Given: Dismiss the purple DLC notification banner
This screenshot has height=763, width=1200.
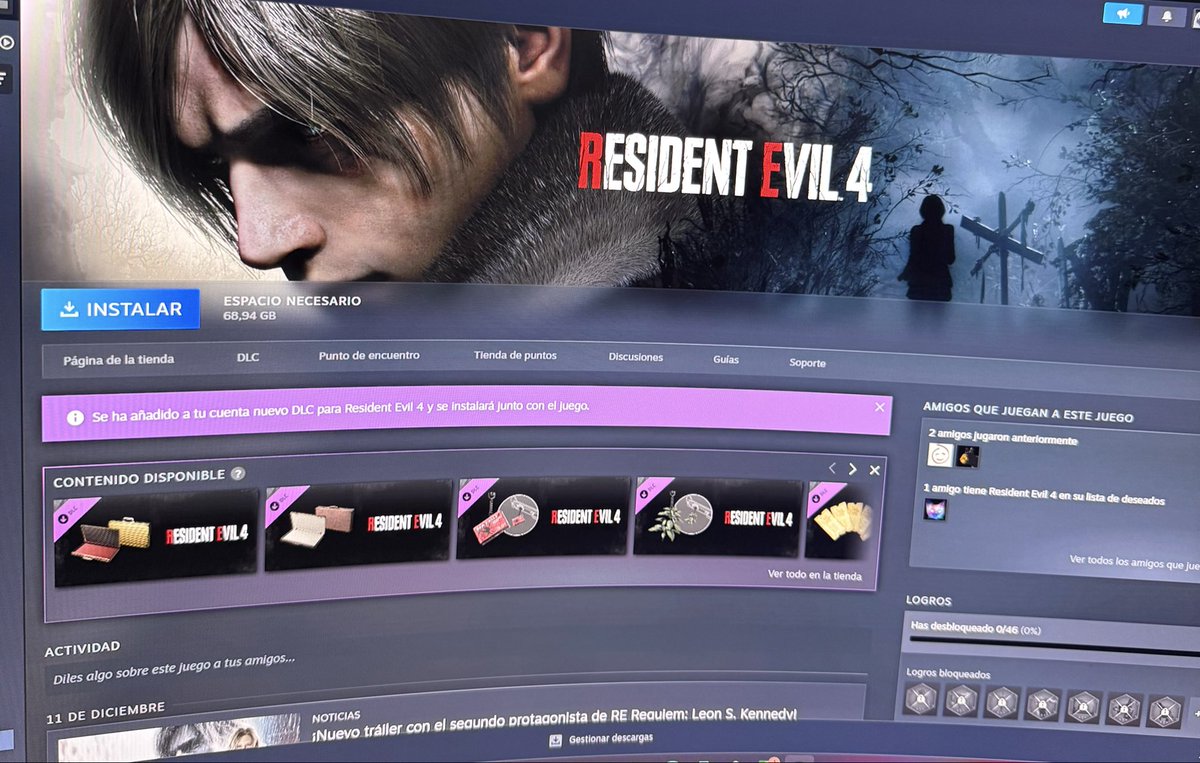Looking at the screenshot, I should click(x=880, y=407).
